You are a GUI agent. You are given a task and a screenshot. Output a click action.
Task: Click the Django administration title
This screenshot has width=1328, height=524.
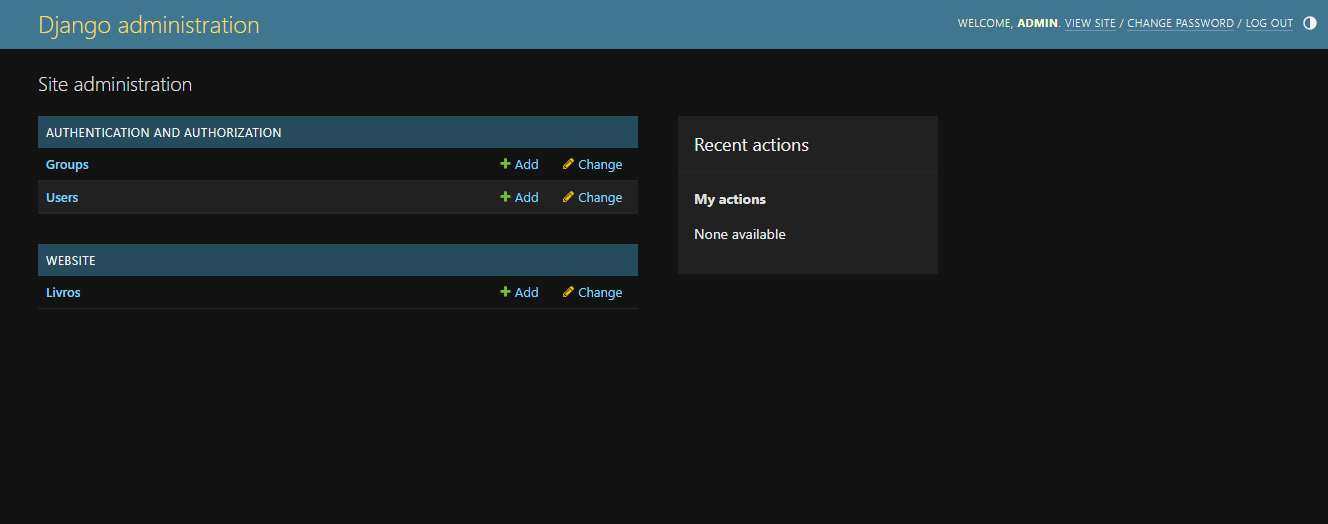(149, 25)
